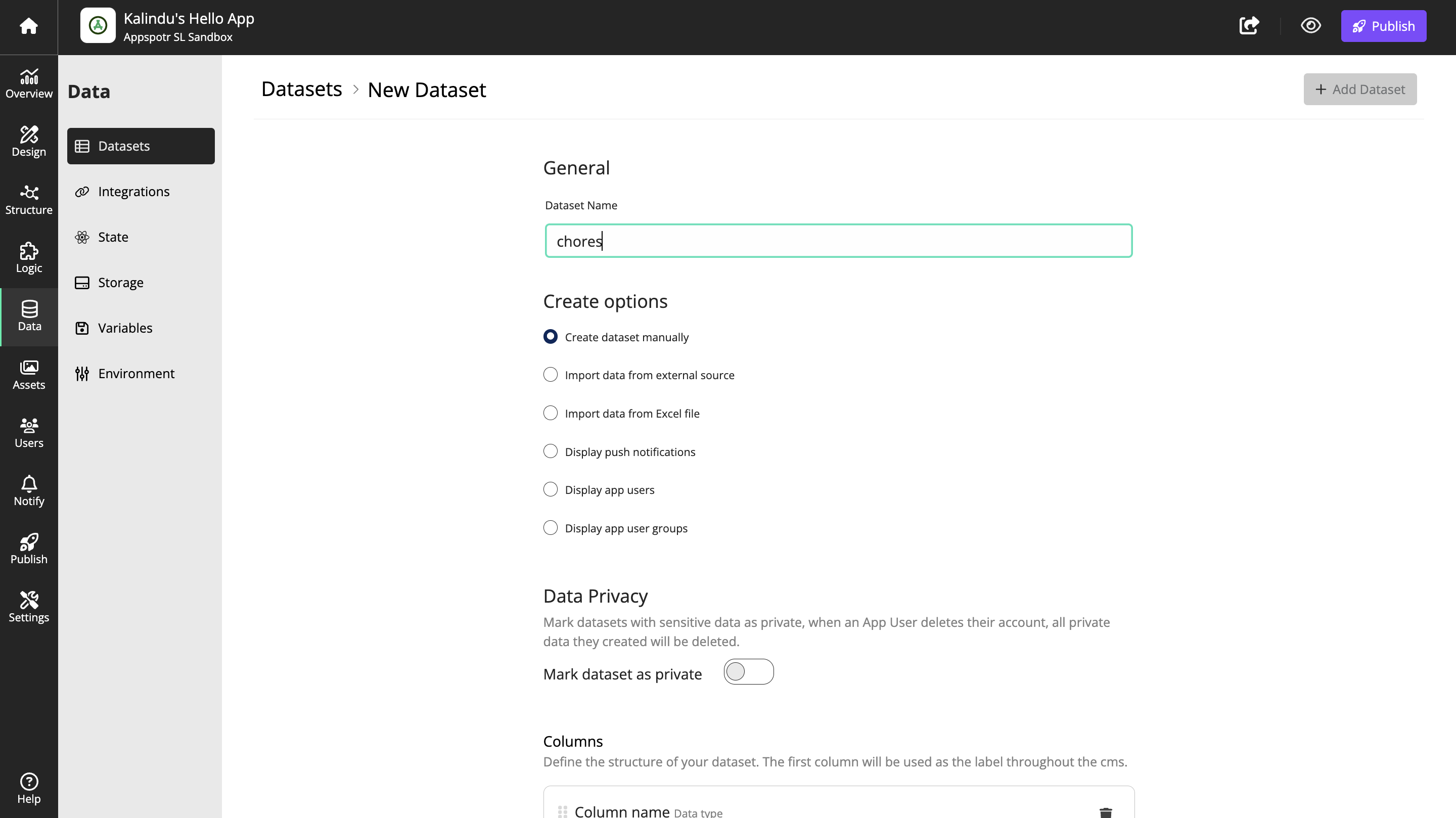Screen dimensions: 1456x818
Task: Open the Logic panel
Action: pyautogui.click(x=28, y=258)
